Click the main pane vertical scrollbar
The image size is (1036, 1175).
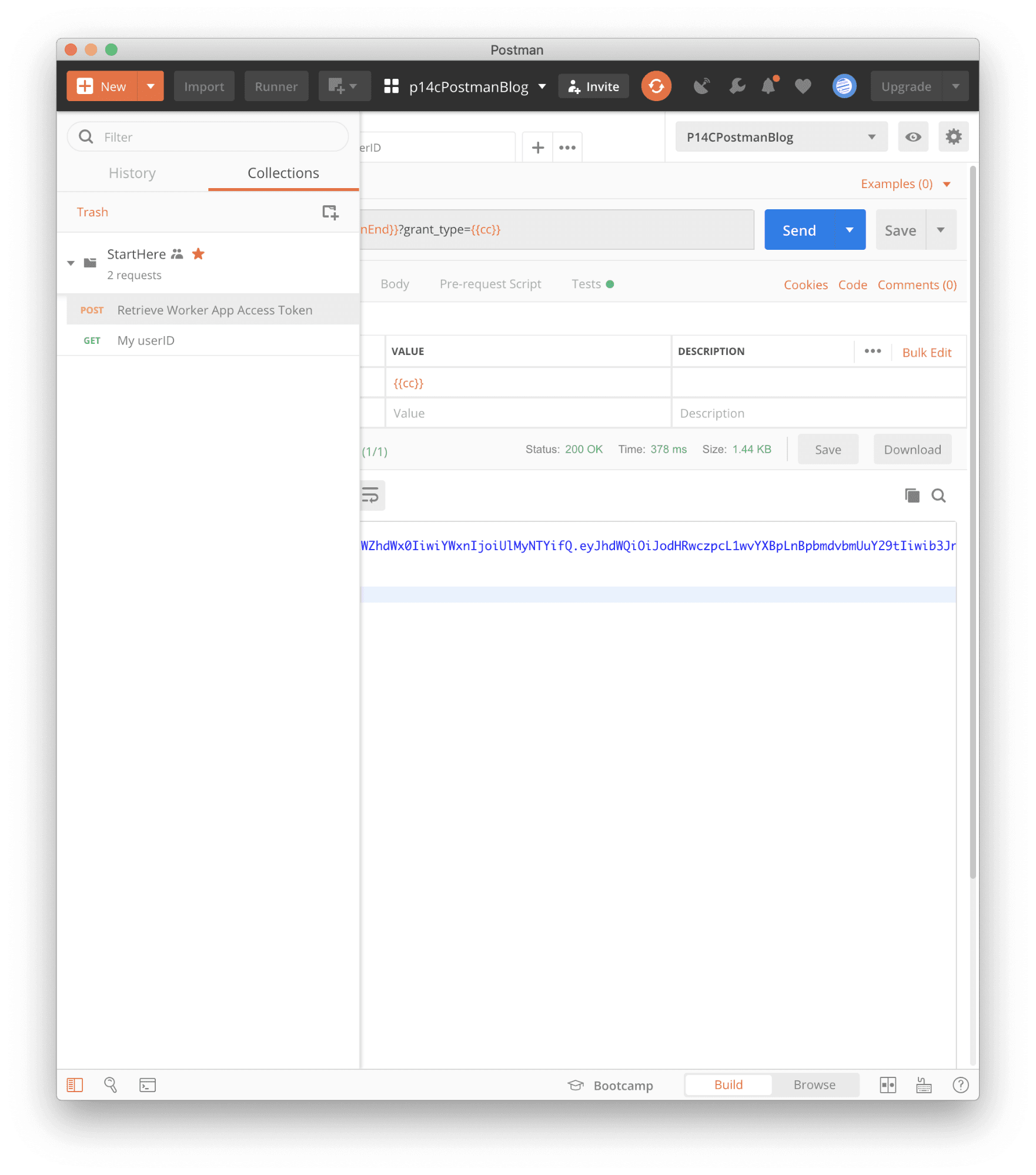(973, 523)
